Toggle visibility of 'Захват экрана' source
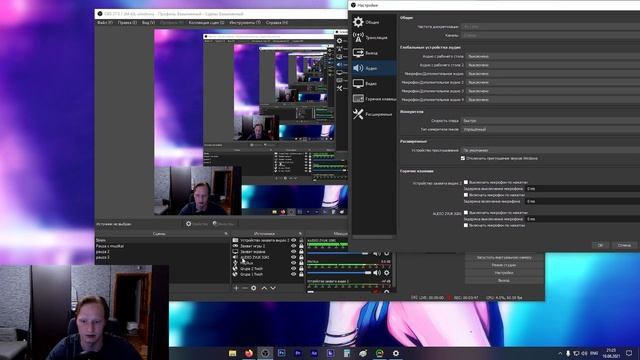 293,252
